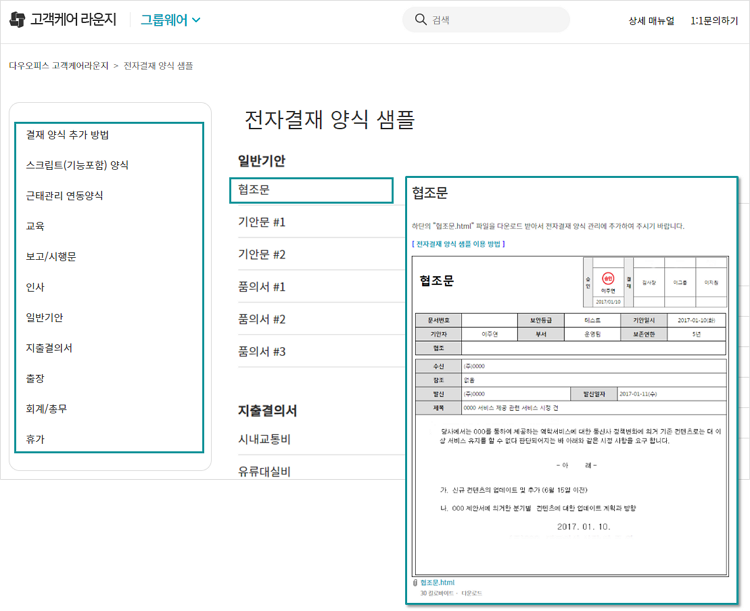Open the 품의서 #3 sample

click(x=262, y=352)
